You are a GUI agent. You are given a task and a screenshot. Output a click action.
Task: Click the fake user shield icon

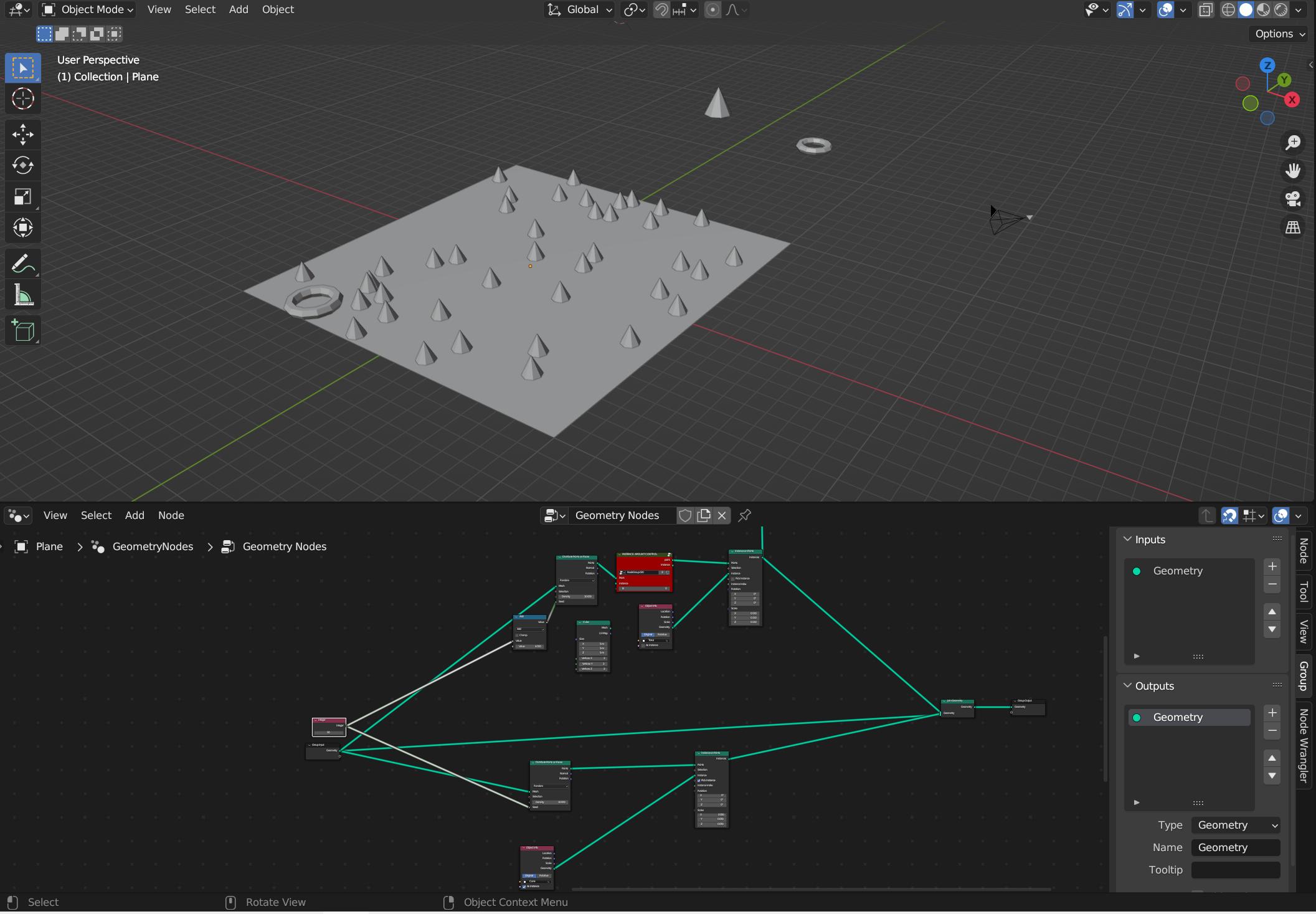(685, 515)
